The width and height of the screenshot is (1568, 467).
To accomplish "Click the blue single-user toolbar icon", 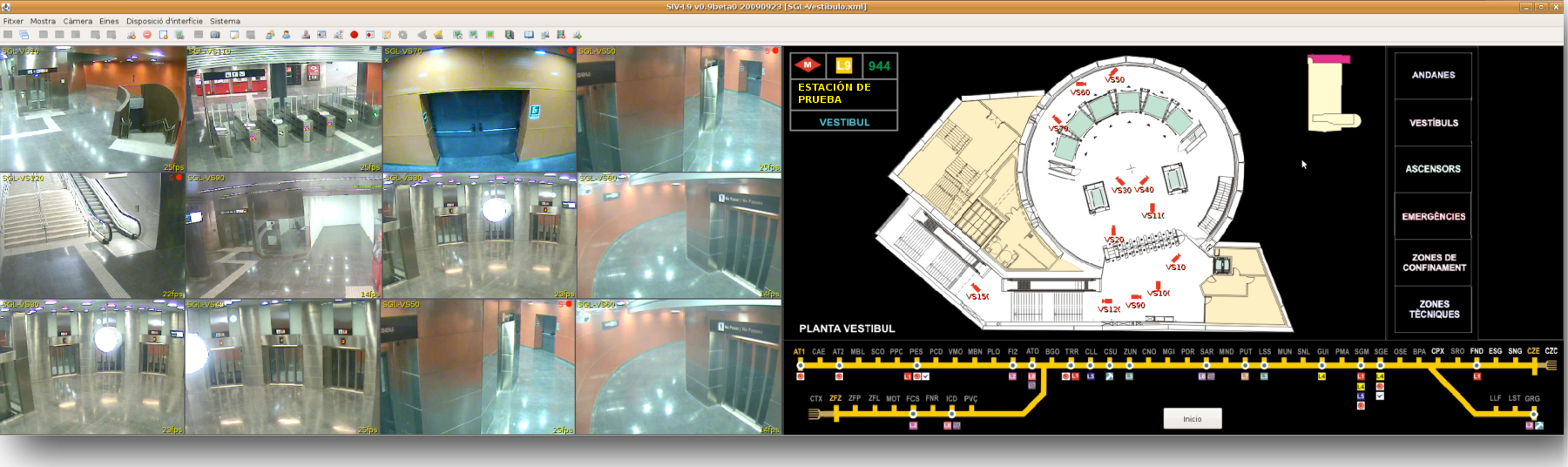I will (286, 35).
